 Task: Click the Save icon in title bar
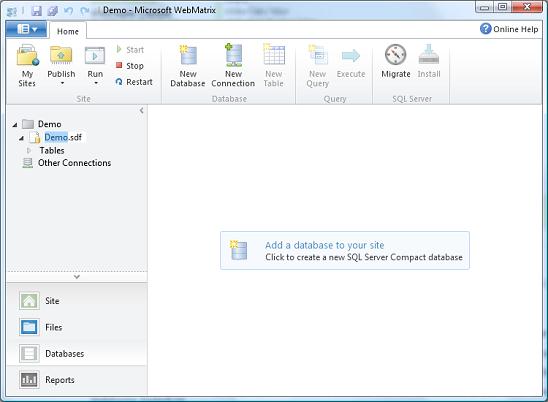36,11
